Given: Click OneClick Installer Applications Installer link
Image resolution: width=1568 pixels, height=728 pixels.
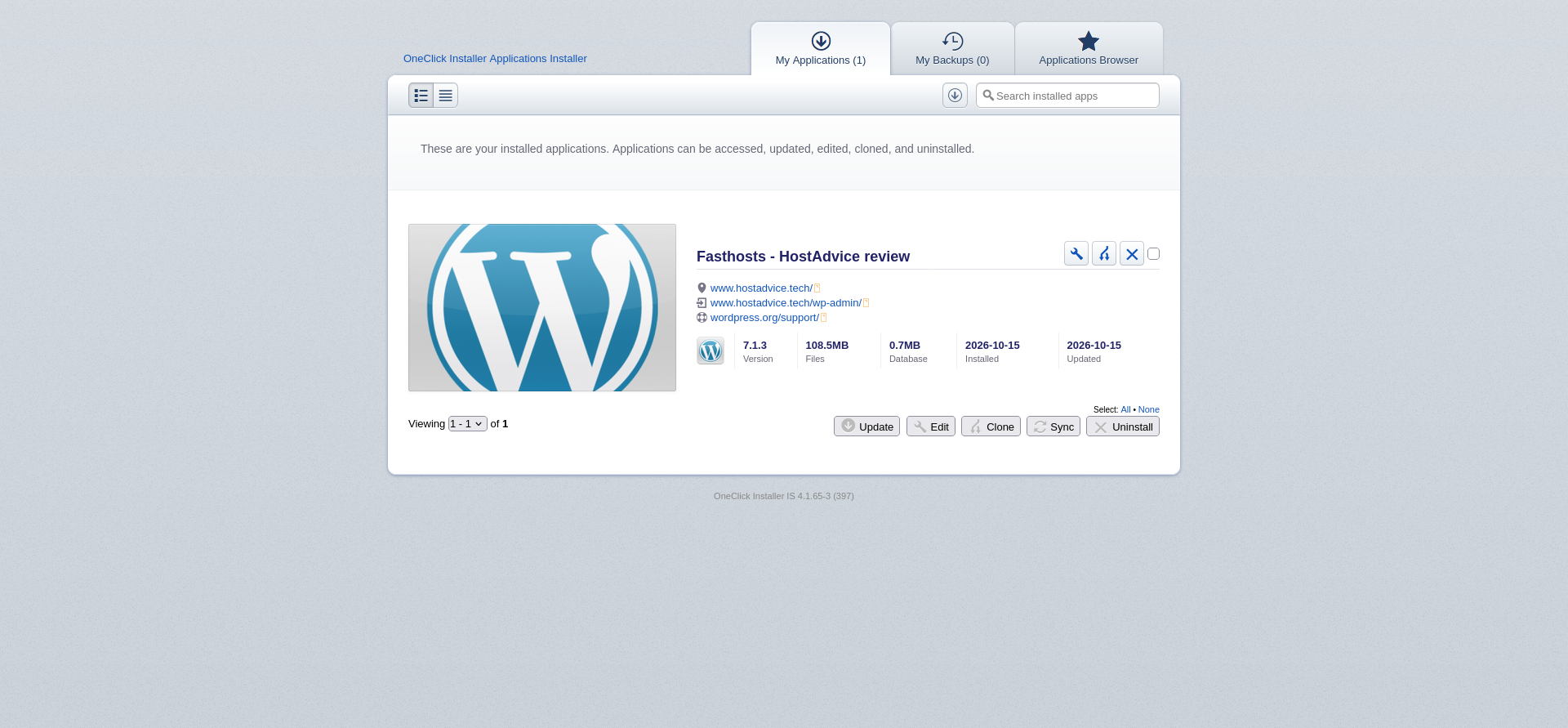Looking at the screenshot, I should [x=495, y=59].
